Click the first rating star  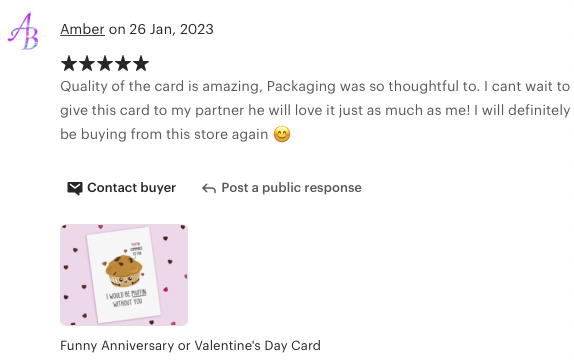tap(69, 64)
